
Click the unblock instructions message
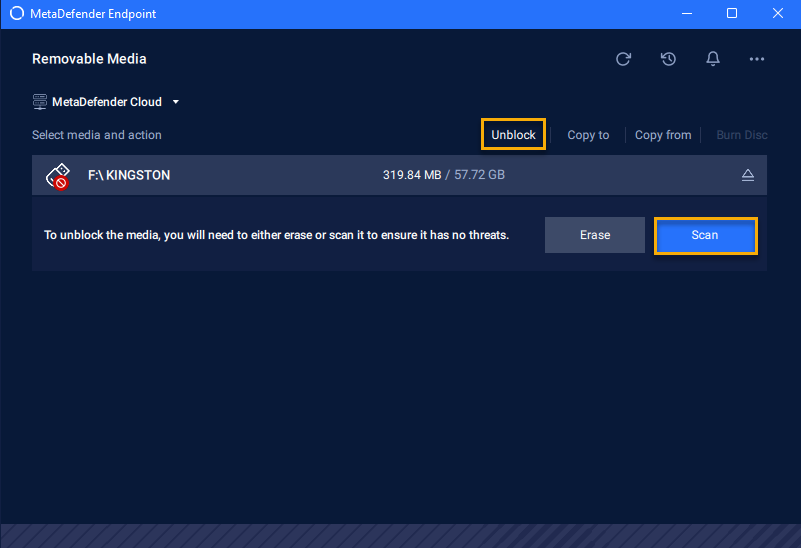[276, 235]
